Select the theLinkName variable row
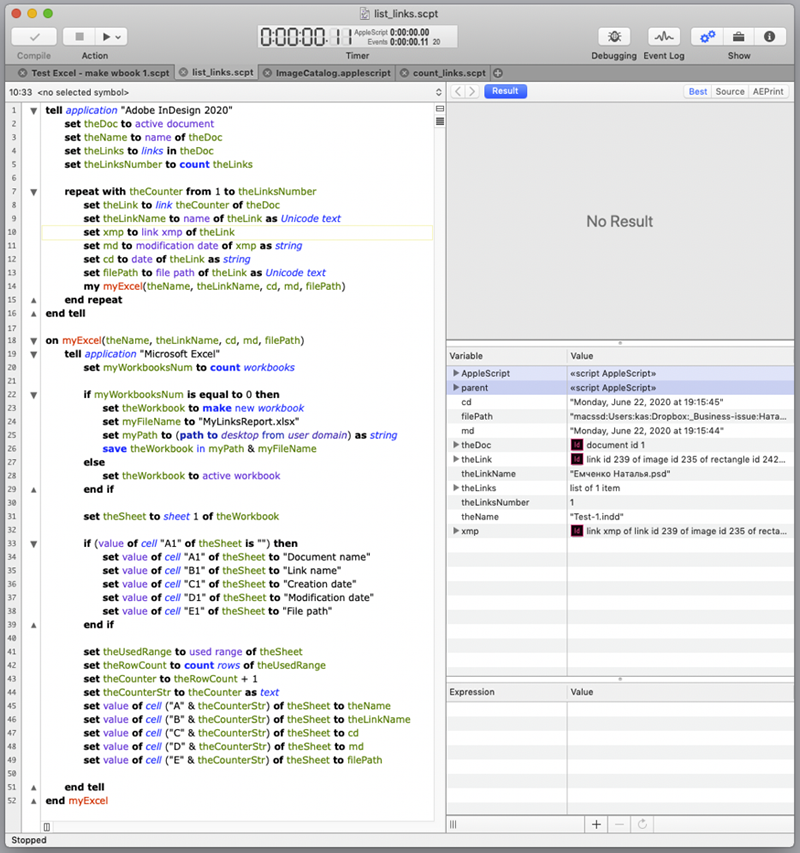Image resolution: width=800 pixels, height=853 pixels. pos(620,474)
